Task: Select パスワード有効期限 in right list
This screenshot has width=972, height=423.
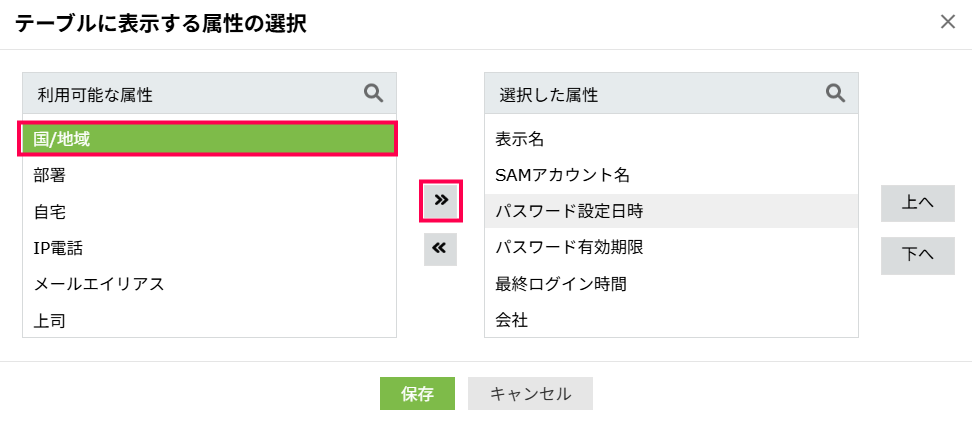Action: [670, 248]
